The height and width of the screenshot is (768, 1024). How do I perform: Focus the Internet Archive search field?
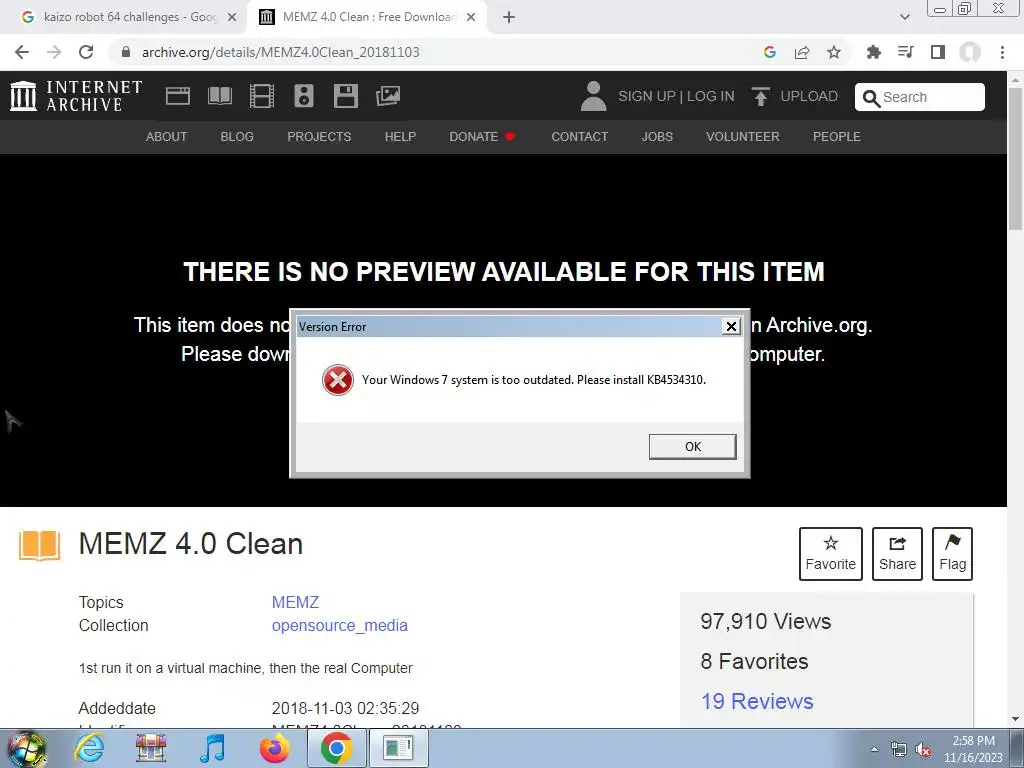(920, 97)
